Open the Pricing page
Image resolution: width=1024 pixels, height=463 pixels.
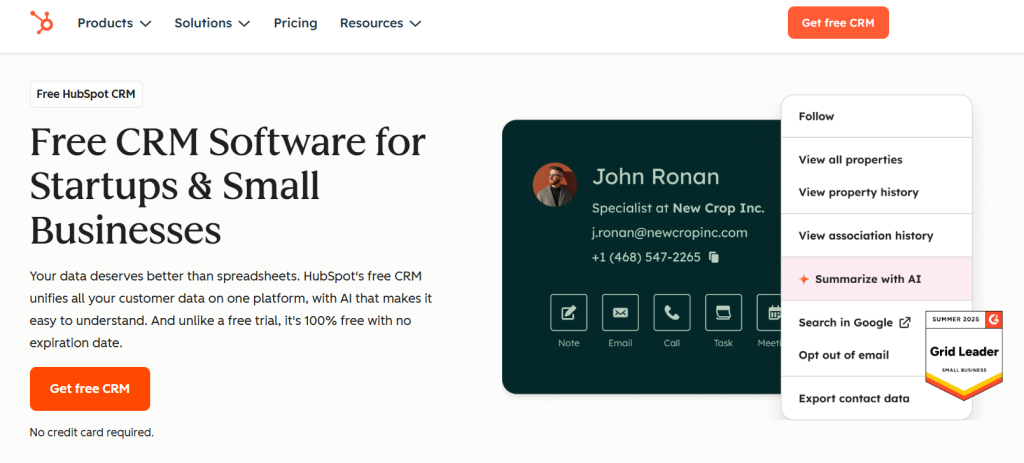[x=295, y=23]
